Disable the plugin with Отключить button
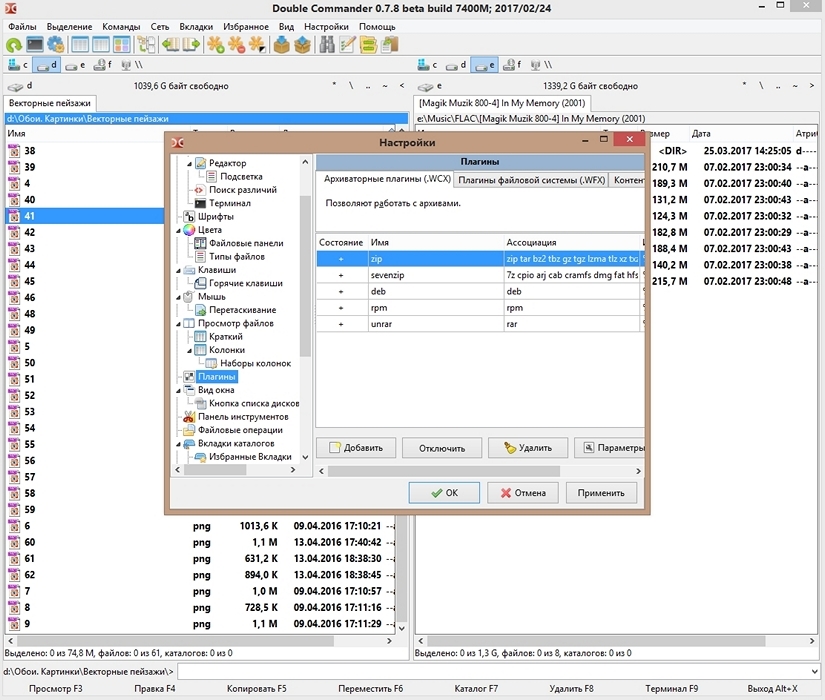 (x=441, y=448)
